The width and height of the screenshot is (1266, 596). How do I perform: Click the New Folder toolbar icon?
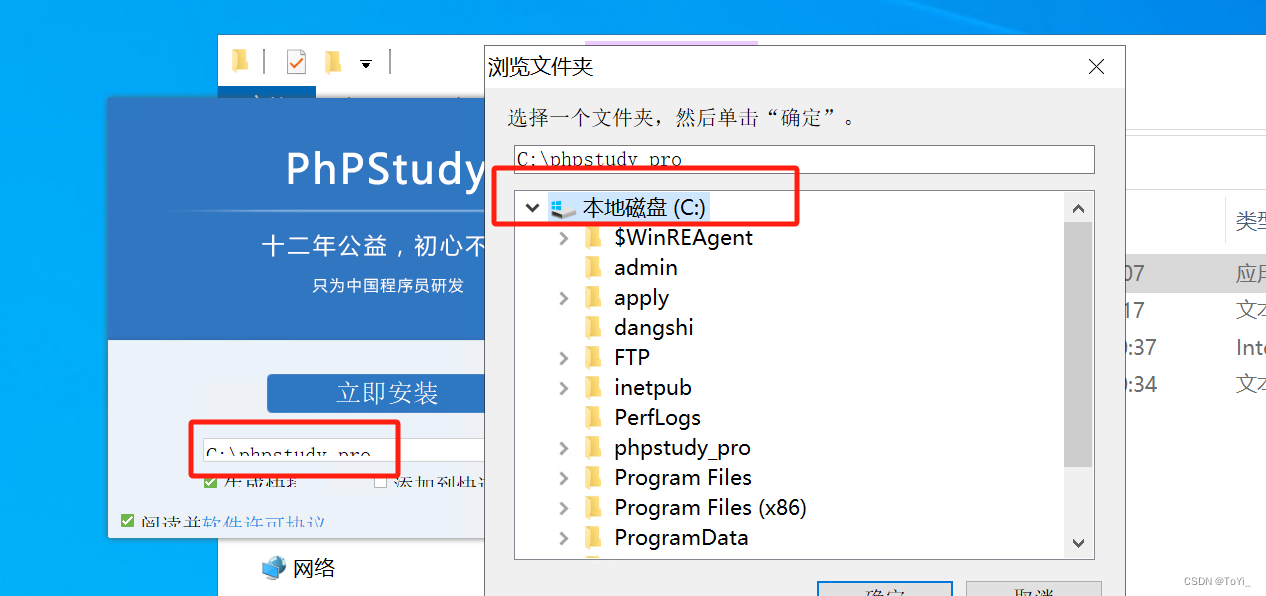pos(240,61)
